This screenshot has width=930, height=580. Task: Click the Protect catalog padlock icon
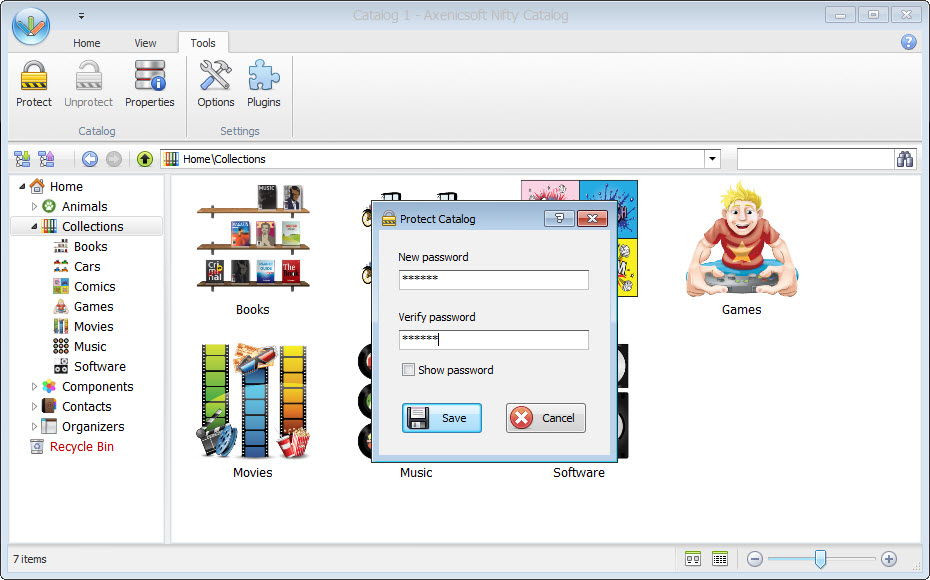pyautogui.click(x=34, y=76)
